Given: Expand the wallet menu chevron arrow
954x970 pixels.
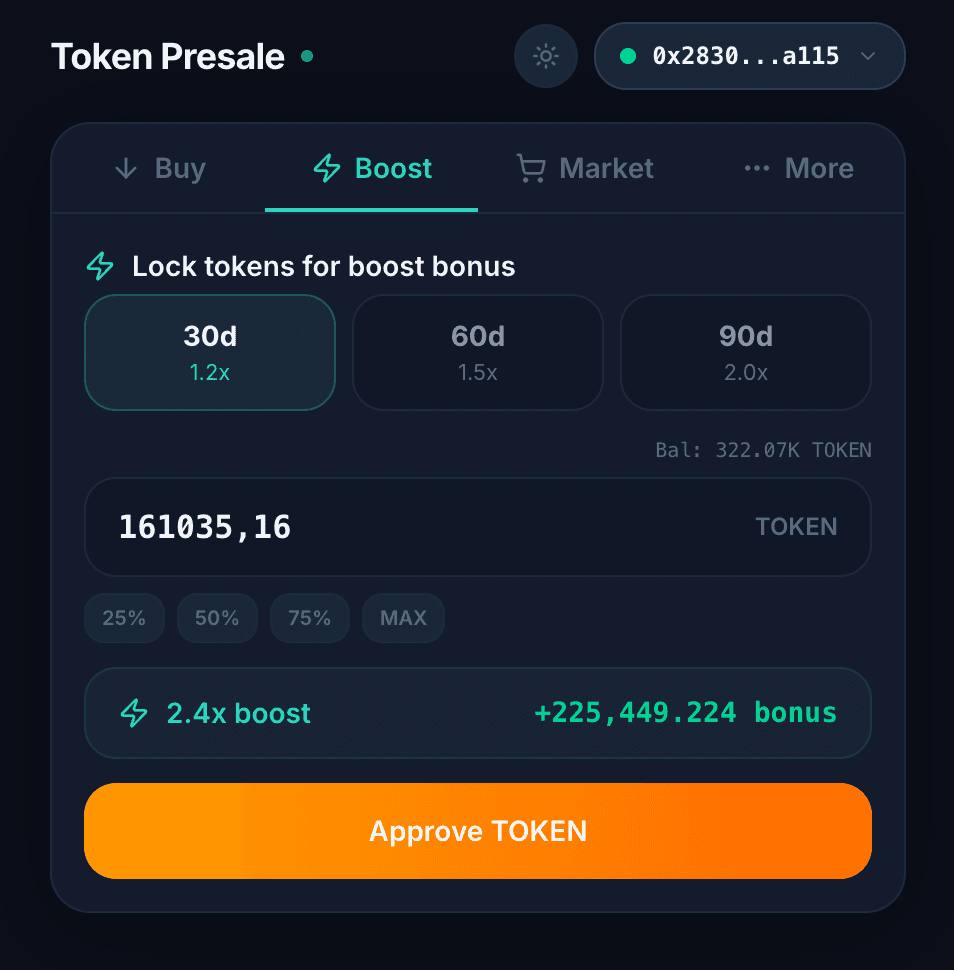Looking at the screenshot, I should point(868,56).
